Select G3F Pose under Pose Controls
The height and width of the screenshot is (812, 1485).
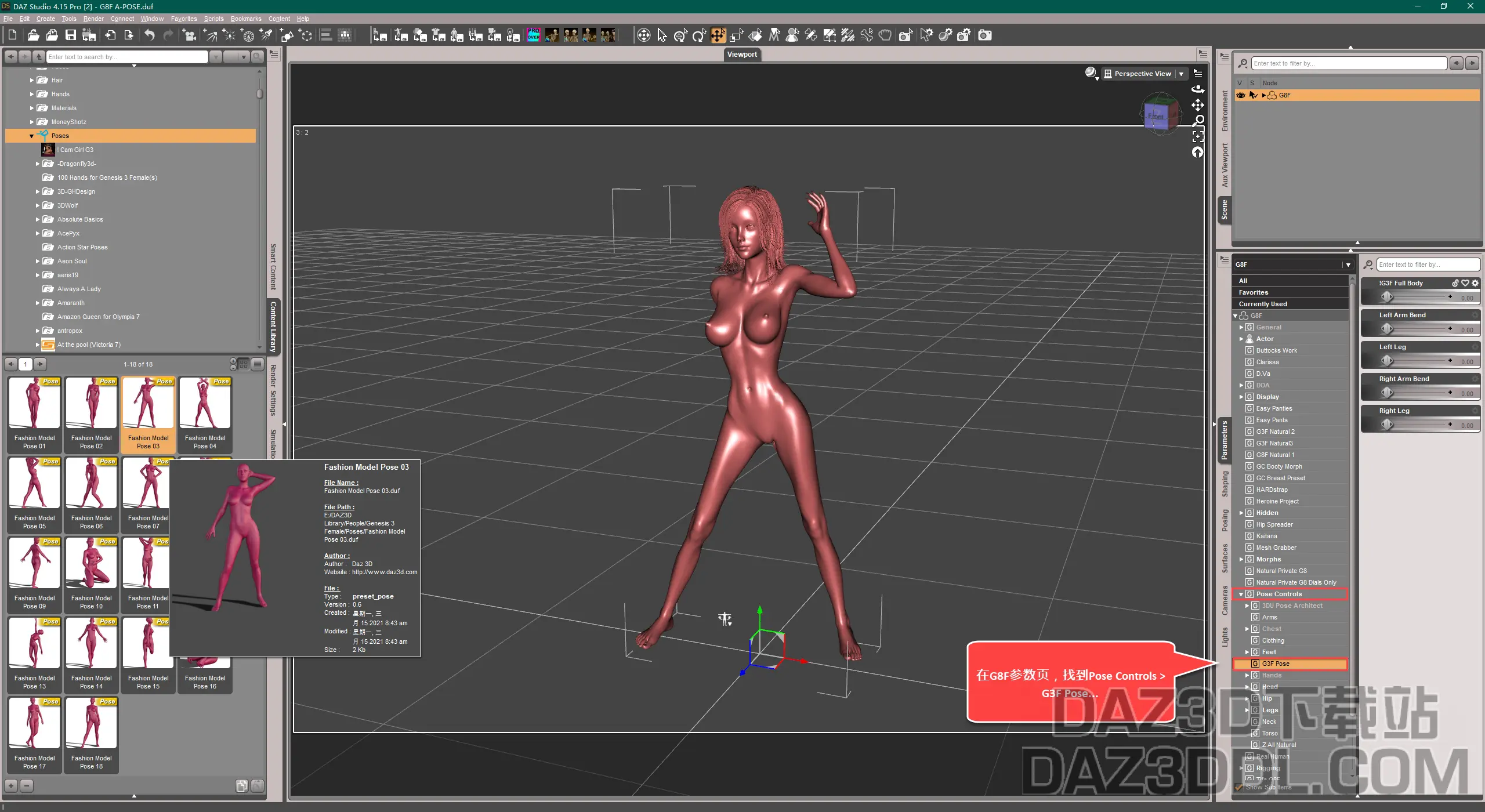point(1290,664)
